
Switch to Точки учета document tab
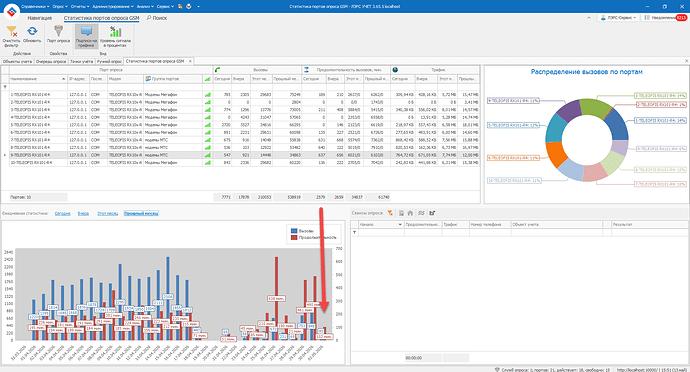click(81, 61)
